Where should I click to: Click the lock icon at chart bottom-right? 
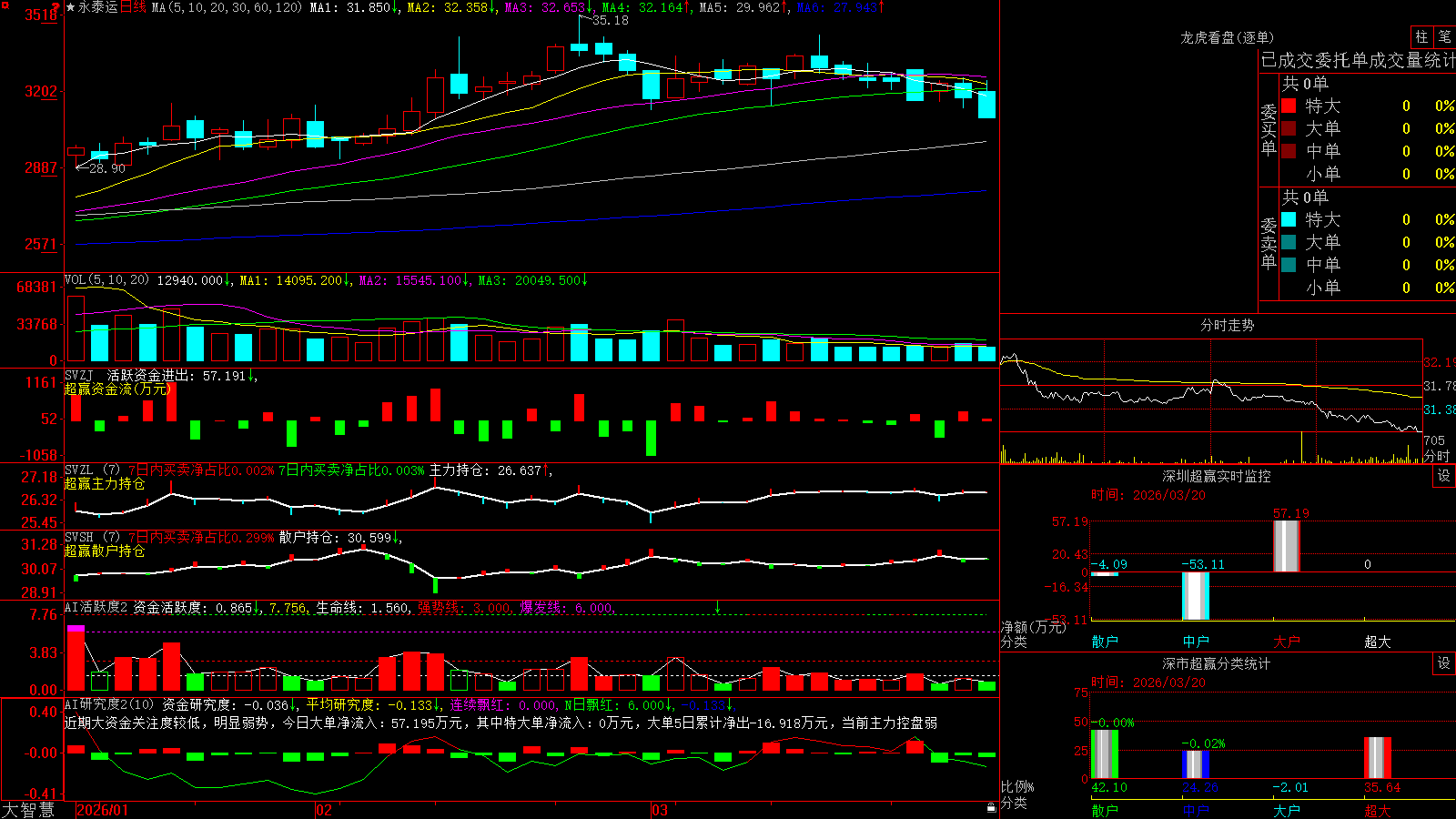(x=992, y=808)
